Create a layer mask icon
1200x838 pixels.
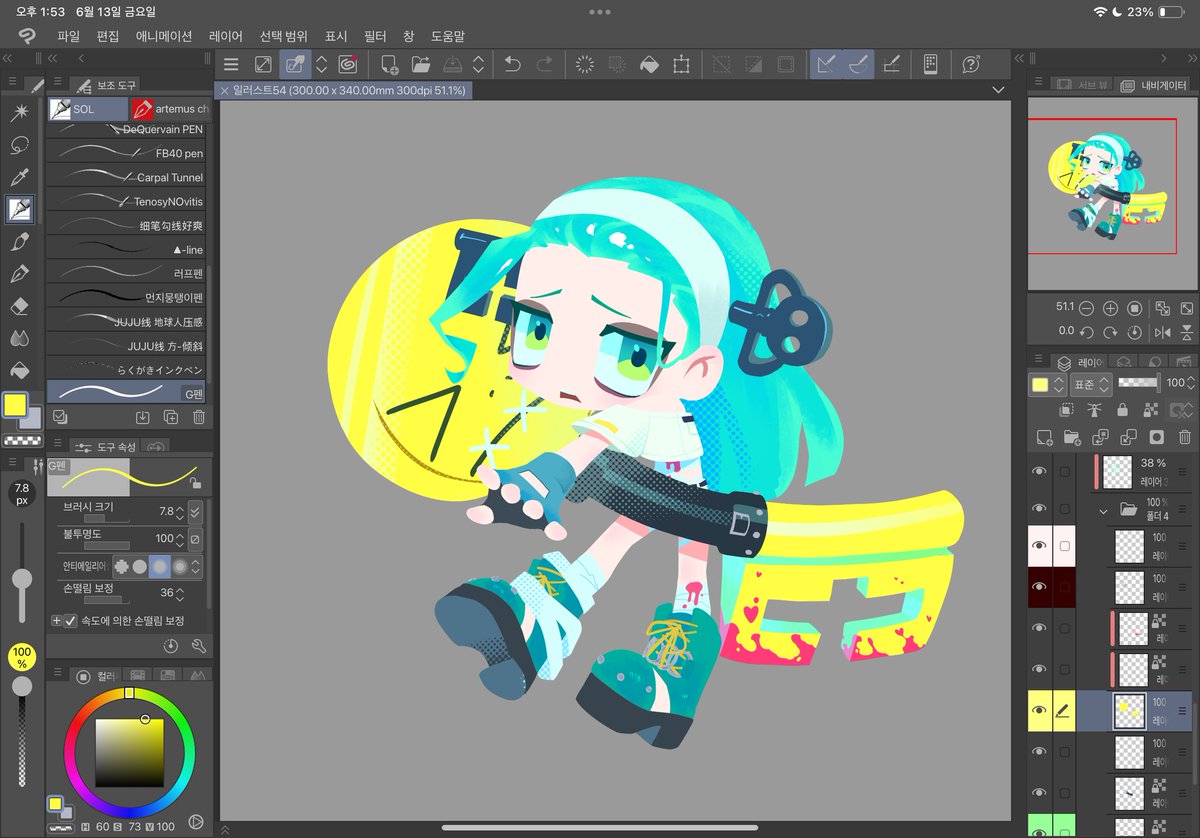(x=1157, y=437)
